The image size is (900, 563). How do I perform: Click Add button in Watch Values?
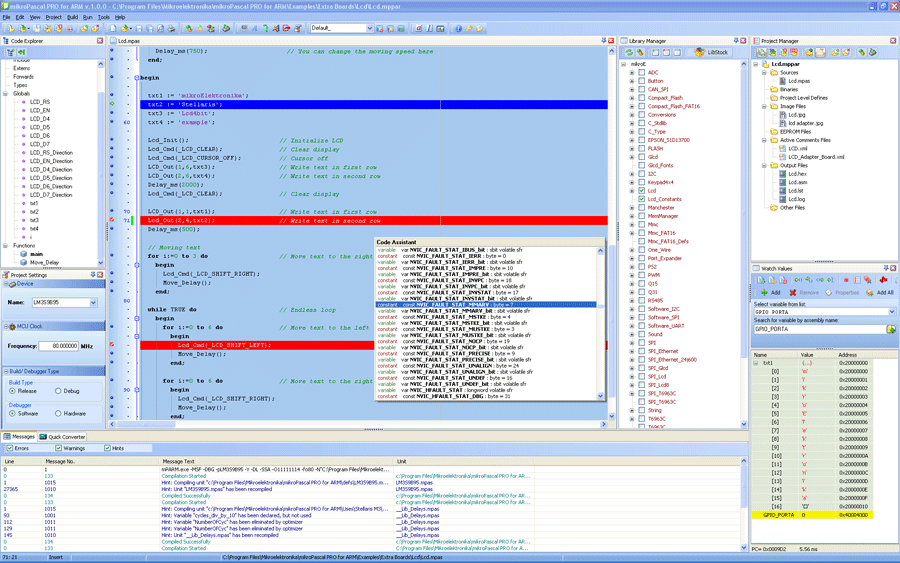[770, 293]
